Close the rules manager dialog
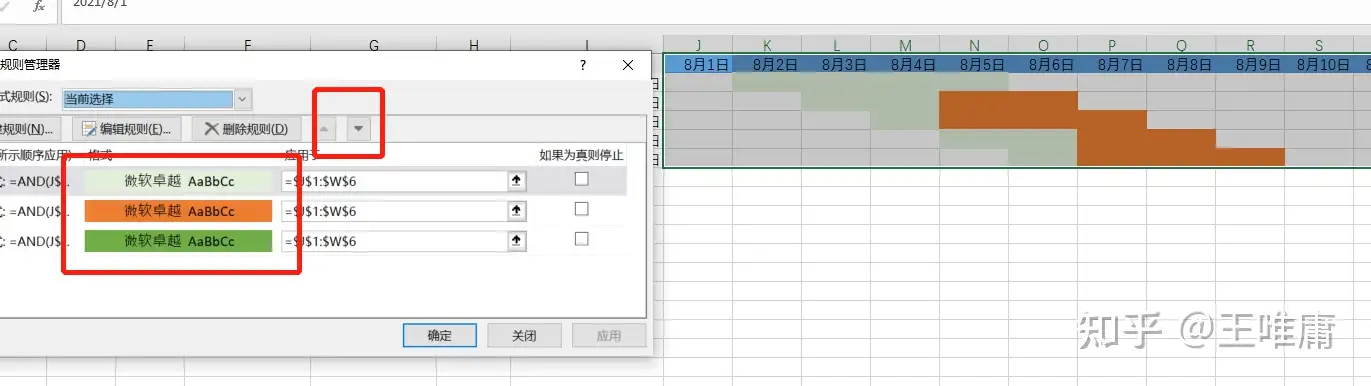 coord(628,65)
